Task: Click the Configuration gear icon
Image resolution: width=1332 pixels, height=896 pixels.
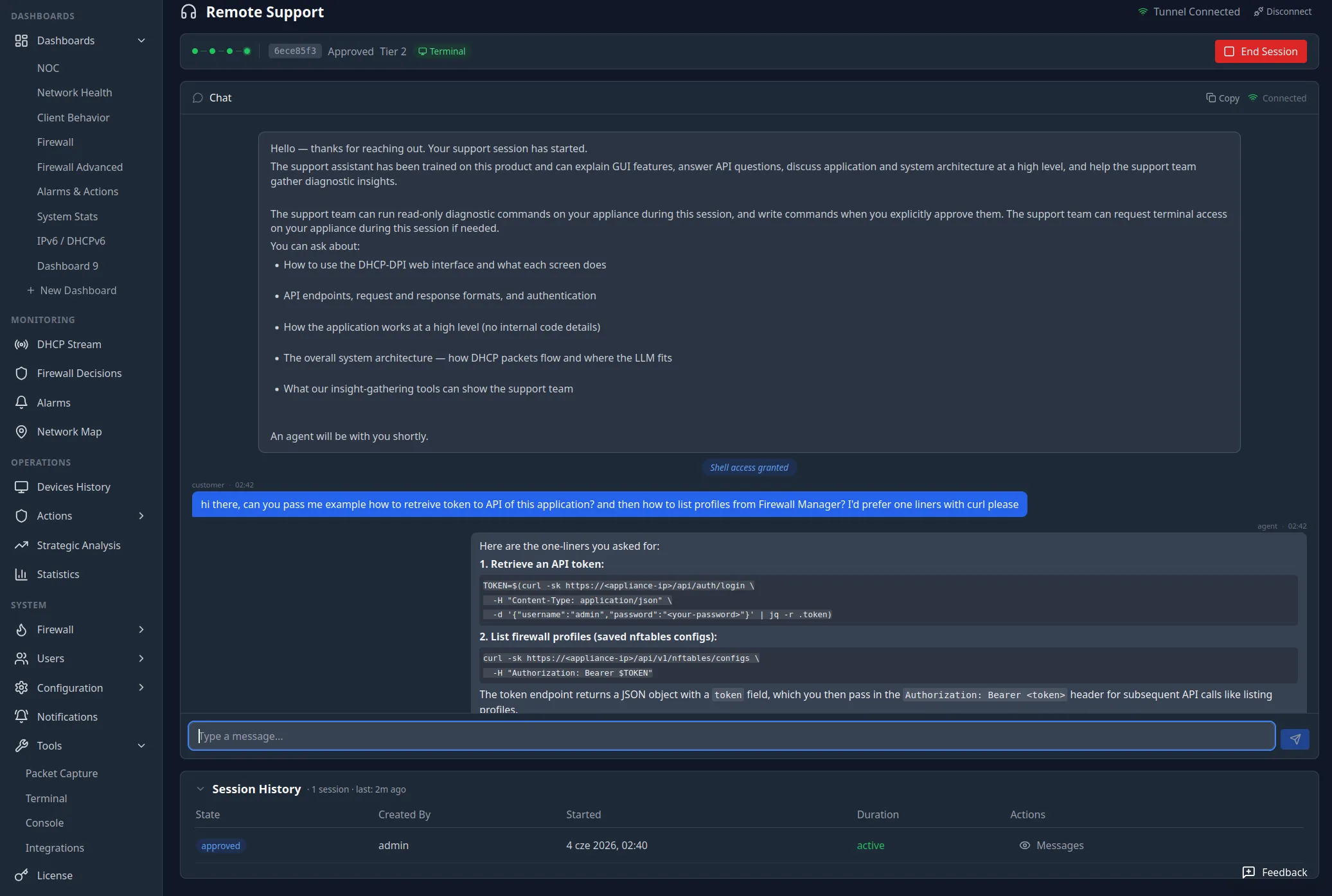Action: click(x=21, y=688)
